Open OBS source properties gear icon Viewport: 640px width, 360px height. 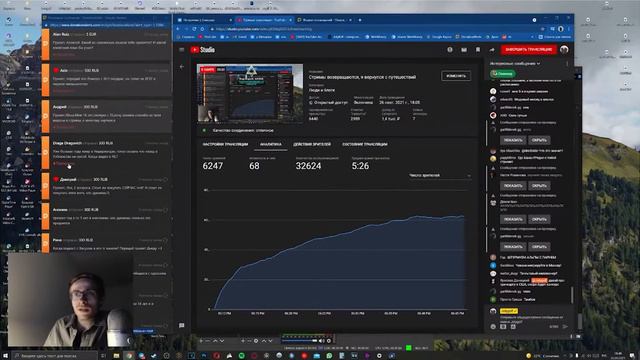tap(256, 340)
